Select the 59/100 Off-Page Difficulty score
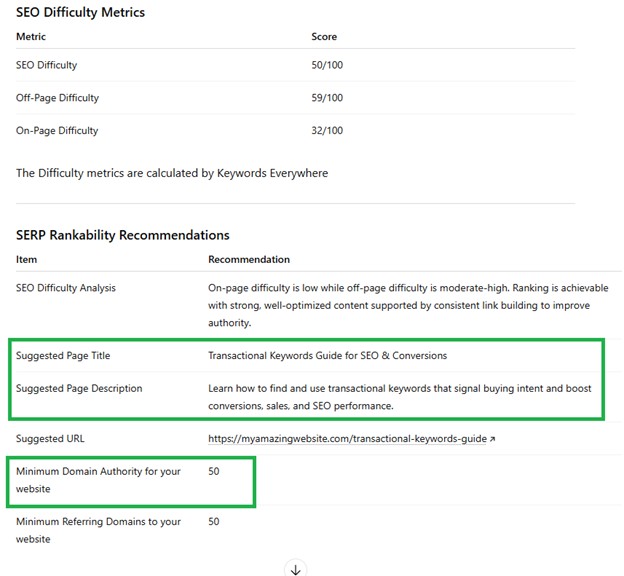The image size is (624, 576). click(327, 98)
